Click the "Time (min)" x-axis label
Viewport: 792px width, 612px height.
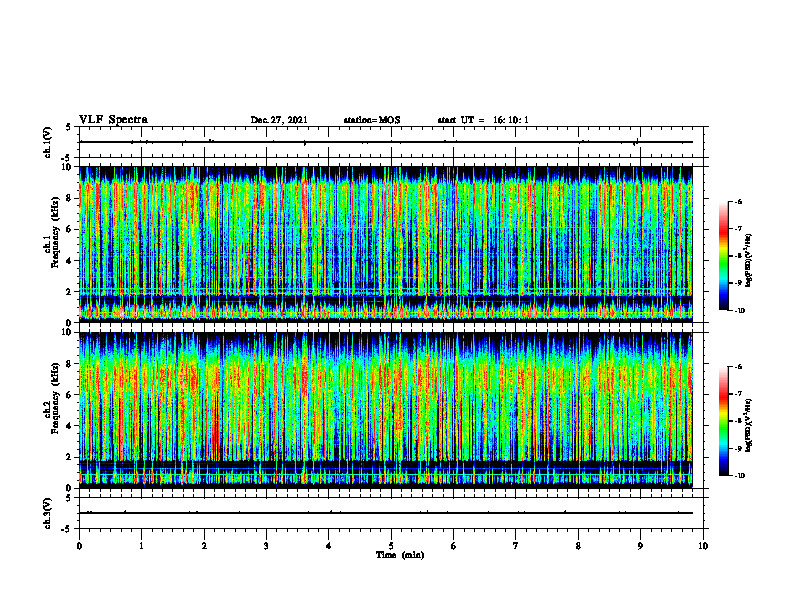(400, 555)
